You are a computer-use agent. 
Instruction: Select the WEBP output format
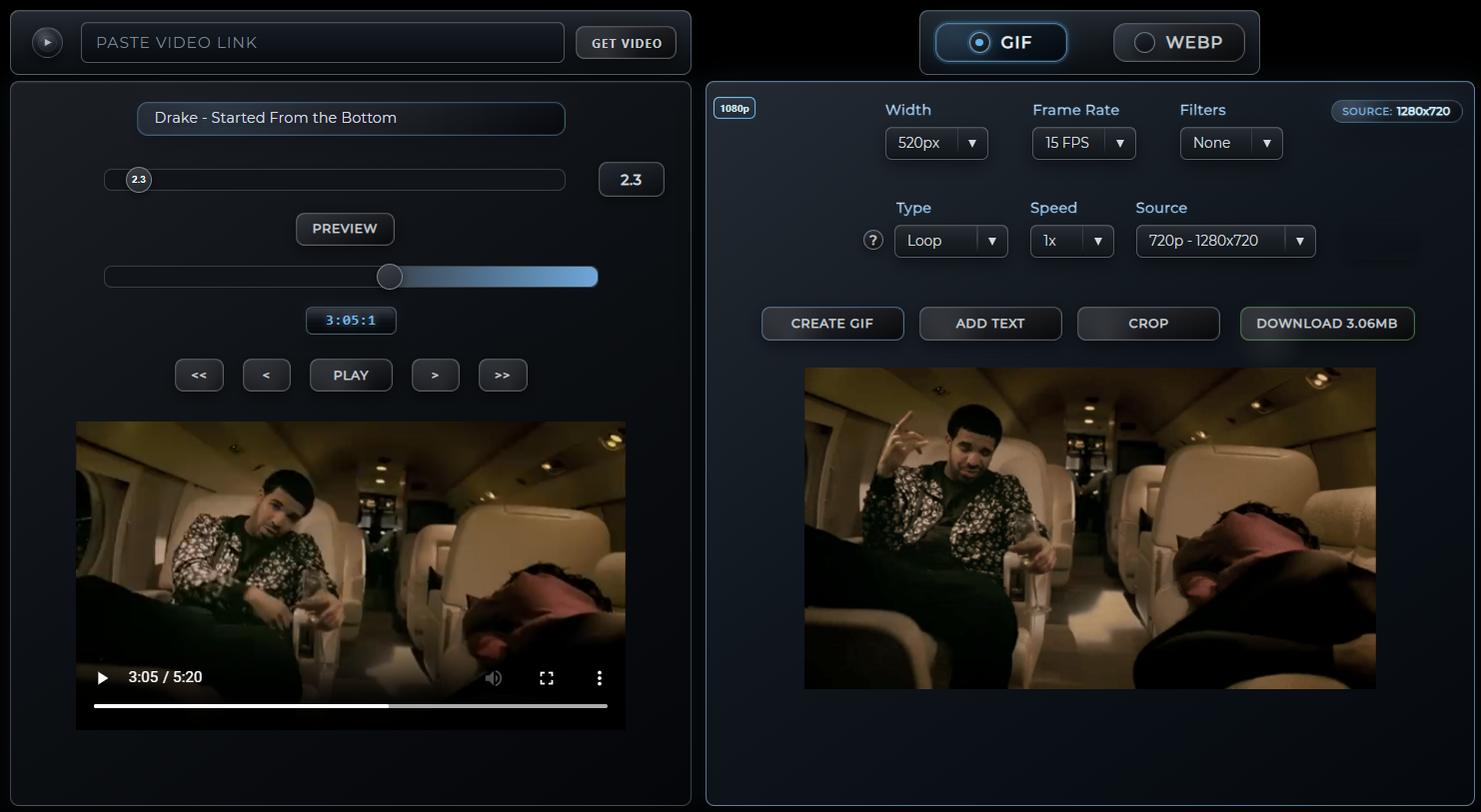(x=1179, y=42)
